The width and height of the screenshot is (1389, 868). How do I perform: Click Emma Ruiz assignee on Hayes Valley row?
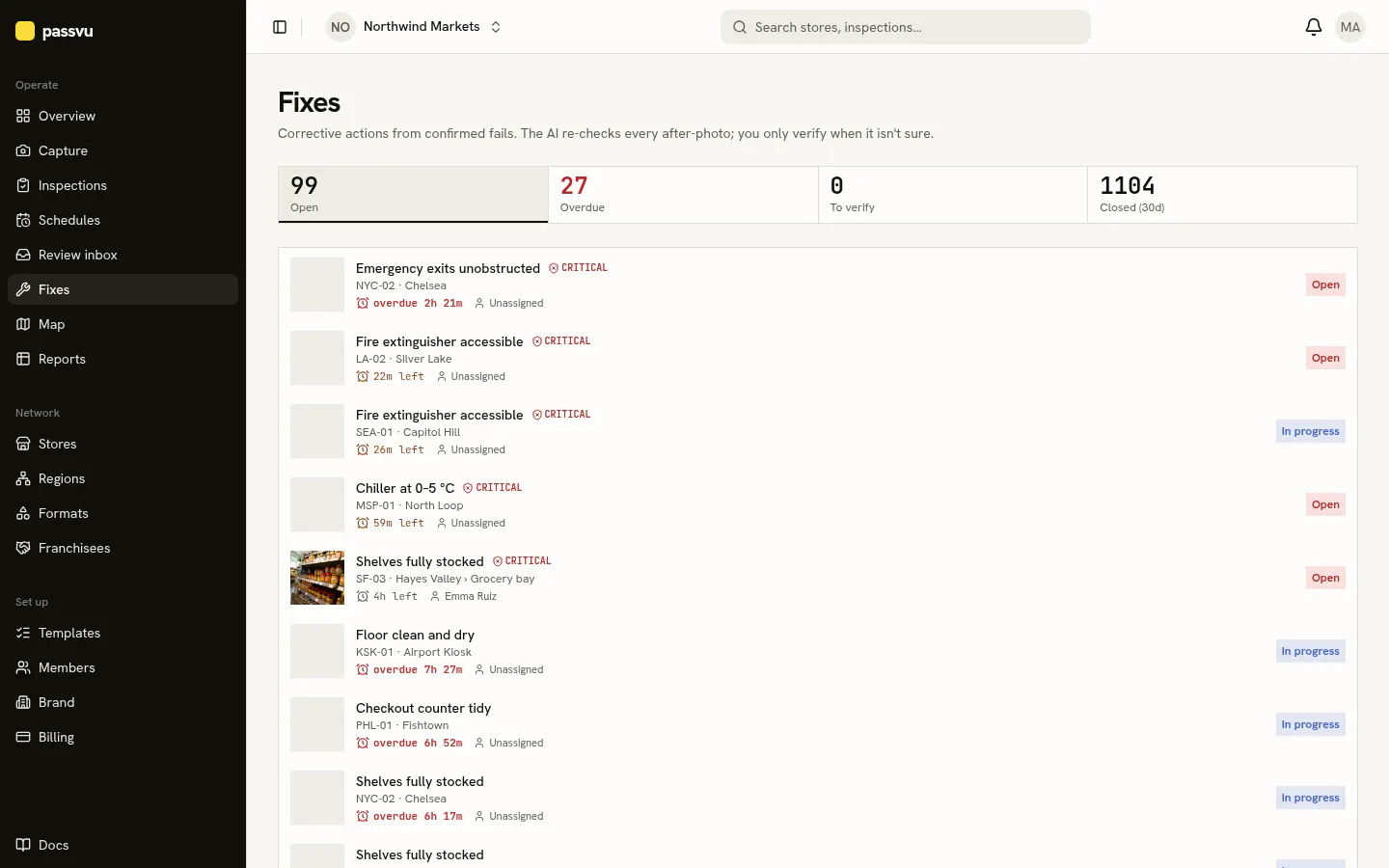[x=463, y=596]
